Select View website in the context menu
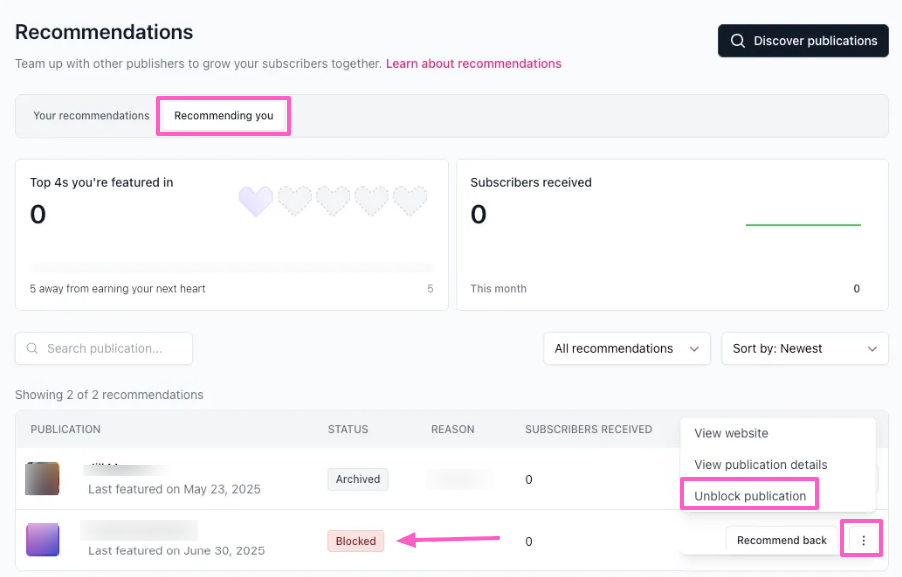Viewport: 902px width, 577px height. 731,433
